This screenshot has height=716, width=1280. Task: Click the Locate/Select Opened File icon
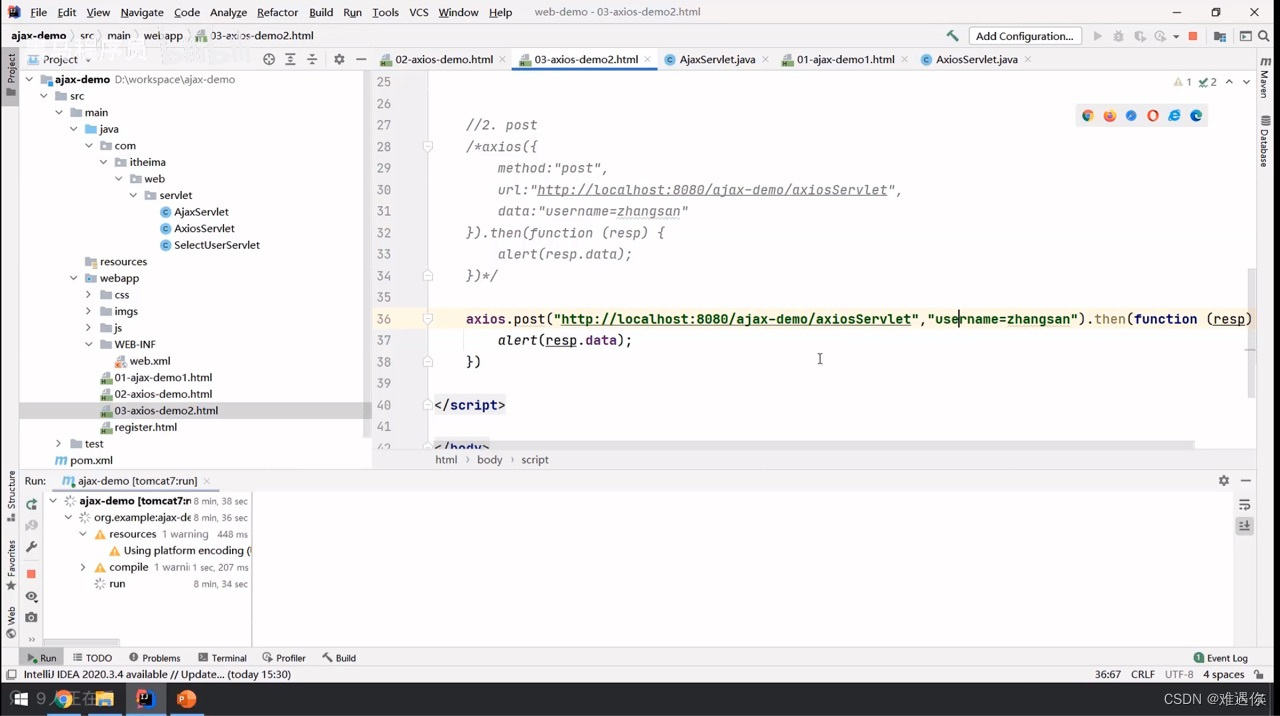click(x=269, y=60)
